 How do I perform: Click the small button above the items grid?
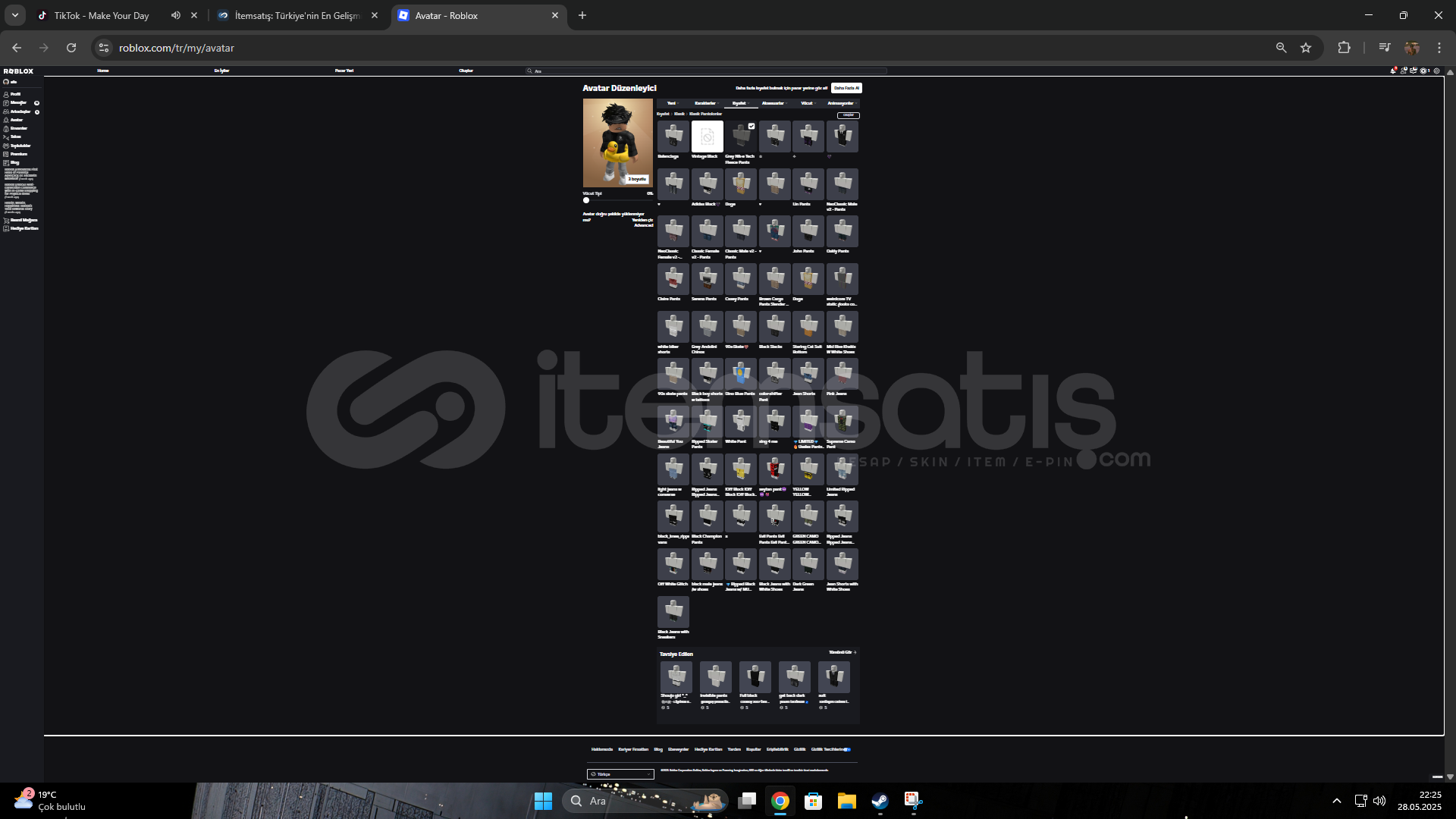tap(849, 115)
